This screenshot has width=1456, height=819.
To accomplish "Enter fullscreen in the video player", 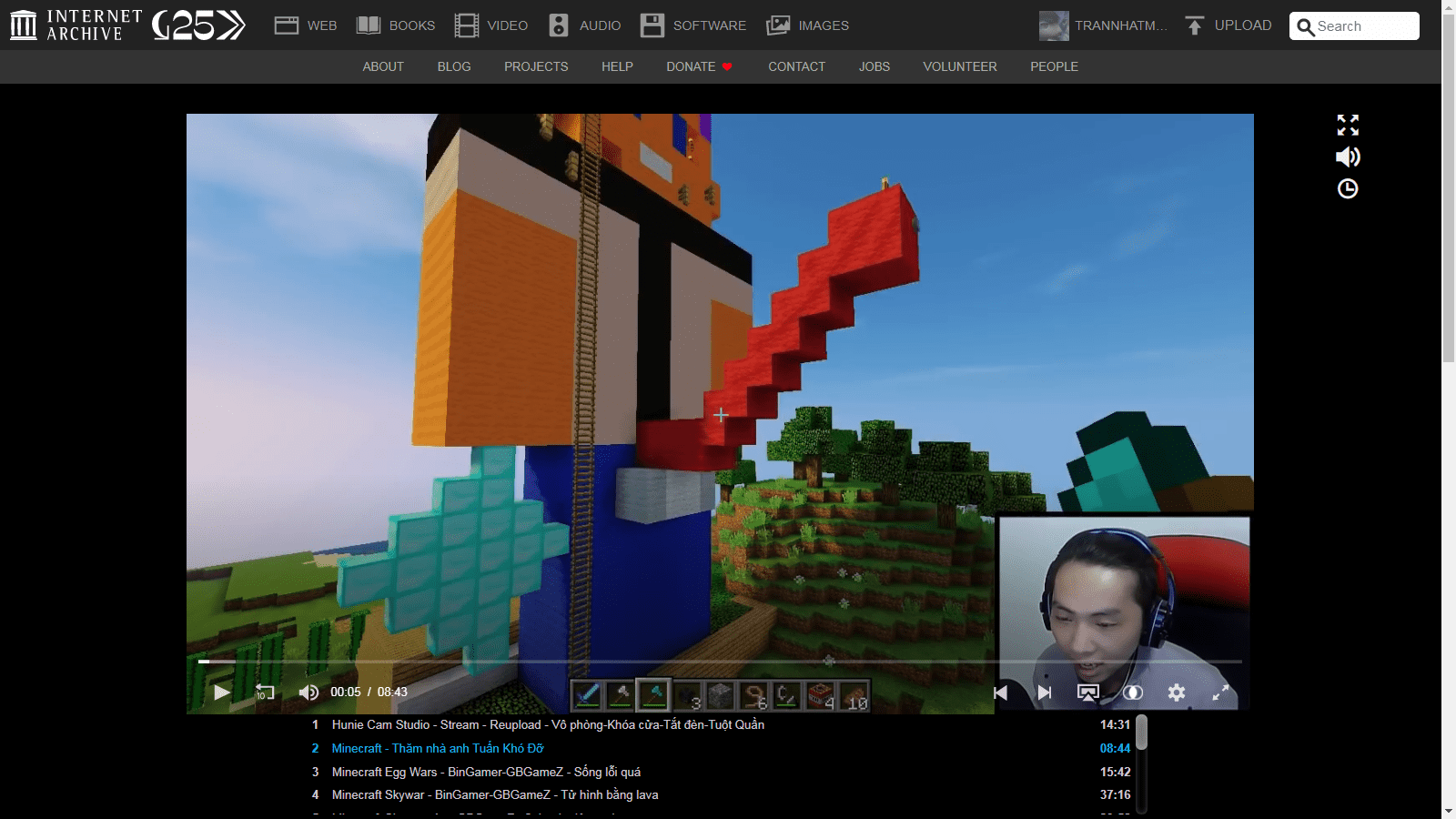I will tap(1220, 693).
